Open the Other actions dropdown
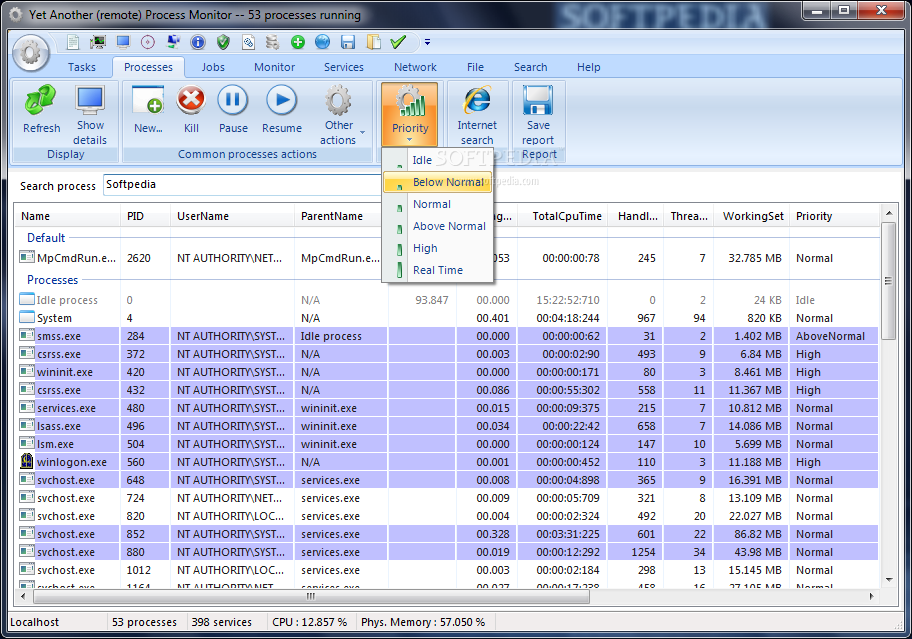912x639 pixels. click(x=340, y=115)
